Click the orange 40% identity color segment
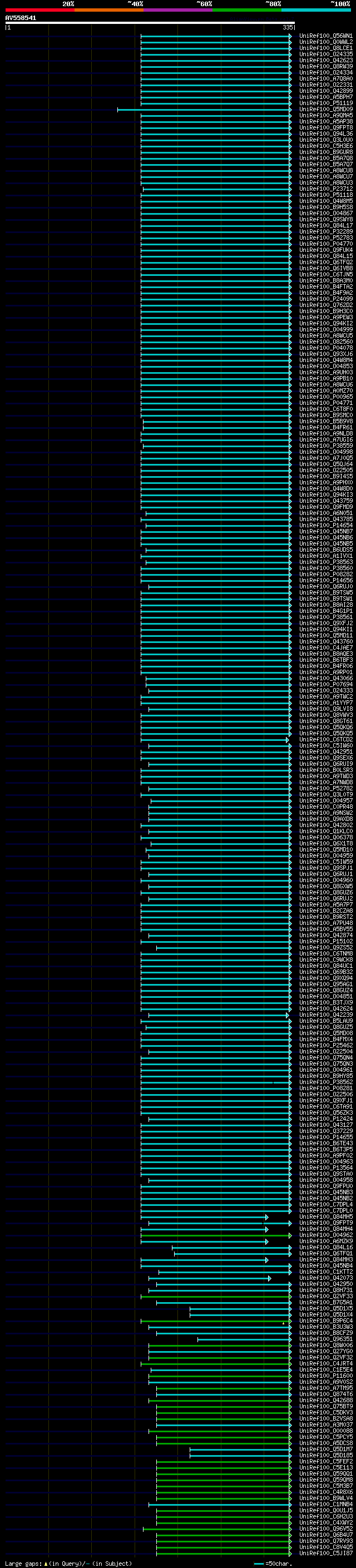The width and height of the screenshot is (356, 1568). 109,10
